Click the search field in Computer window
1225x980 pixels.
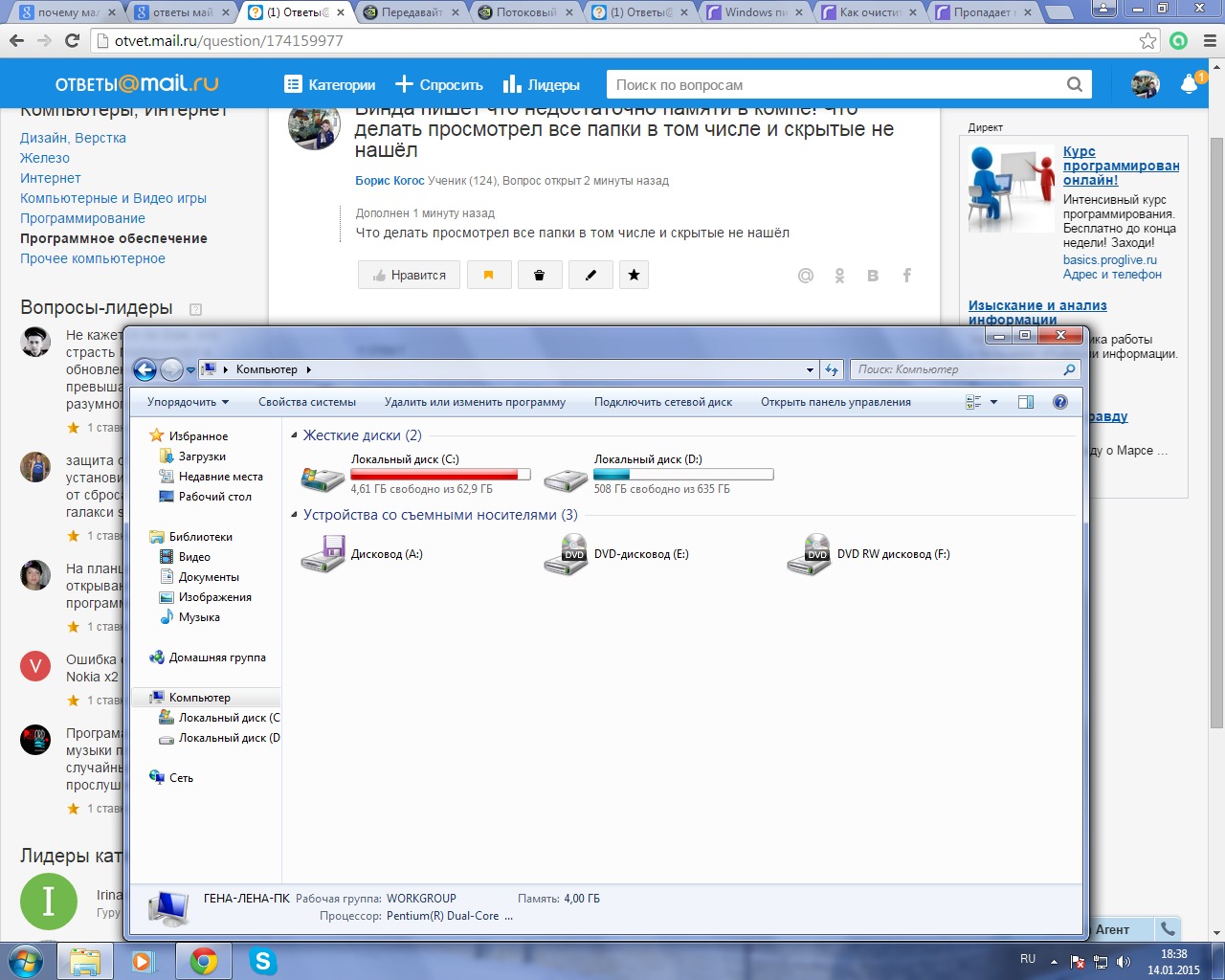tap(965, 369)
